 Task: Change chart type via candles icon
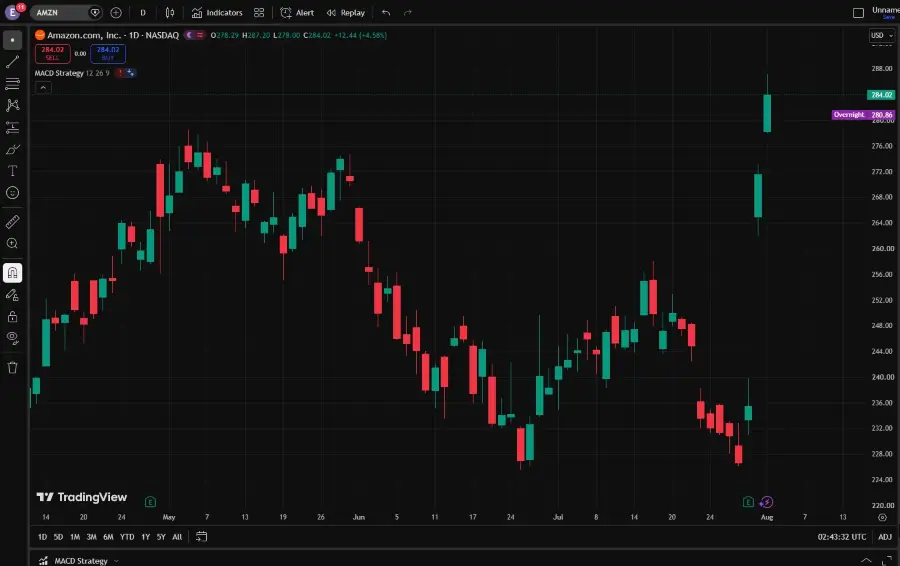click(x=170, y=13)
